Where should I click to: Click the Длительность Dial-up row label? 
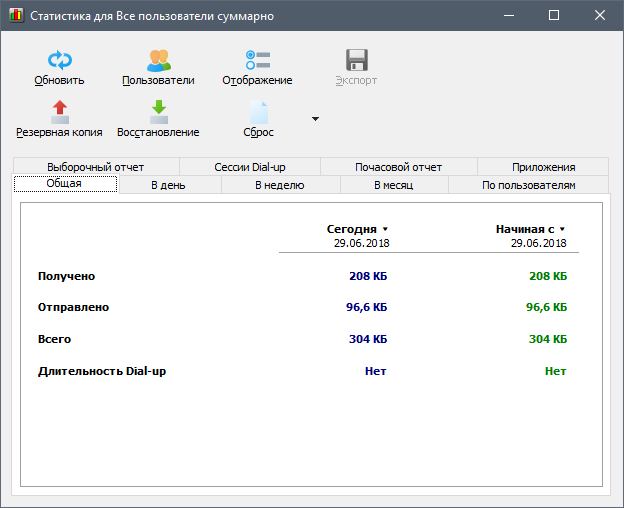[x=102, y=371]
